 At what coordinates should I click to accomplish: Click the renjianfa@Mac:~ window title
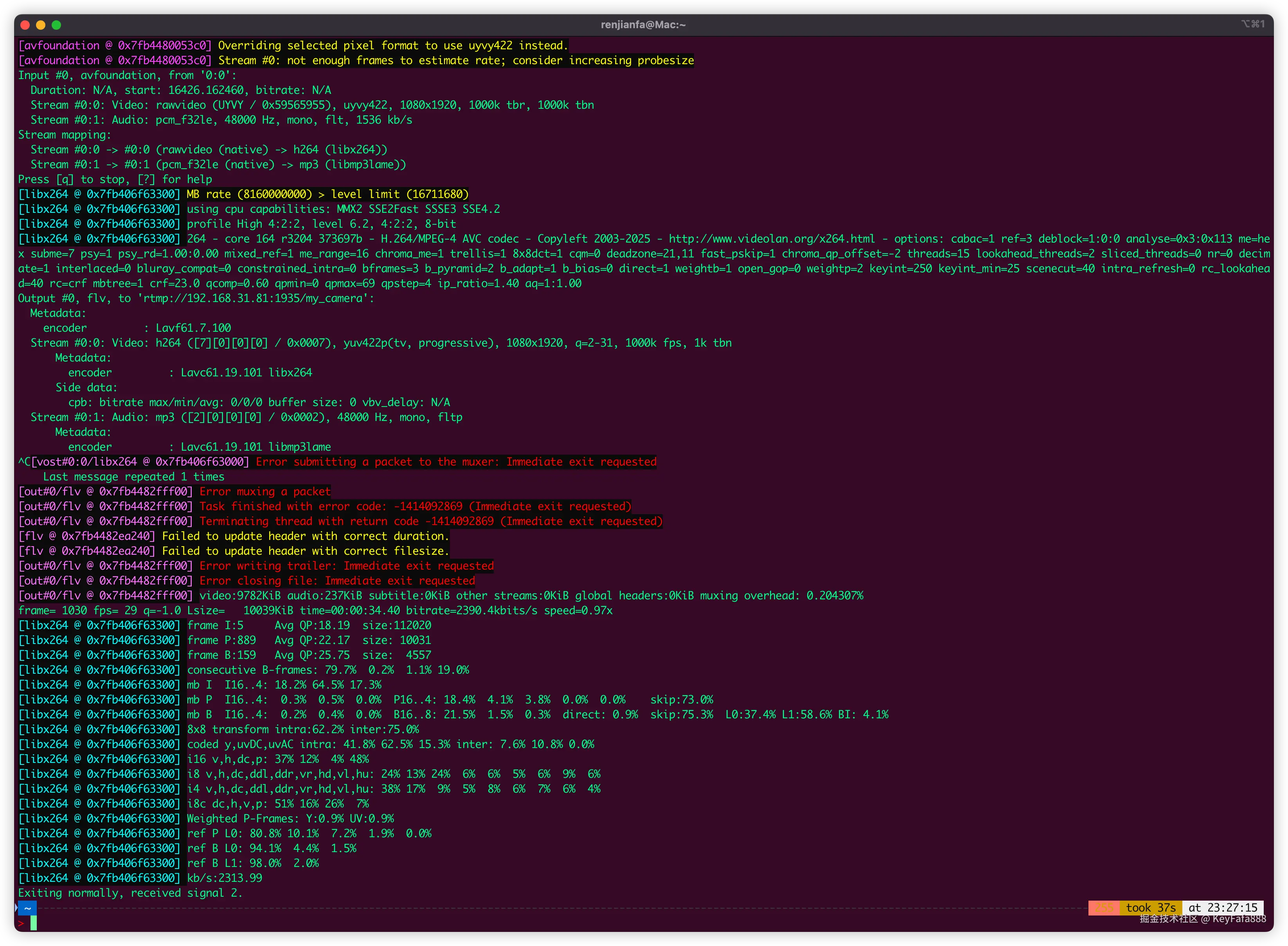click(643, 25)
